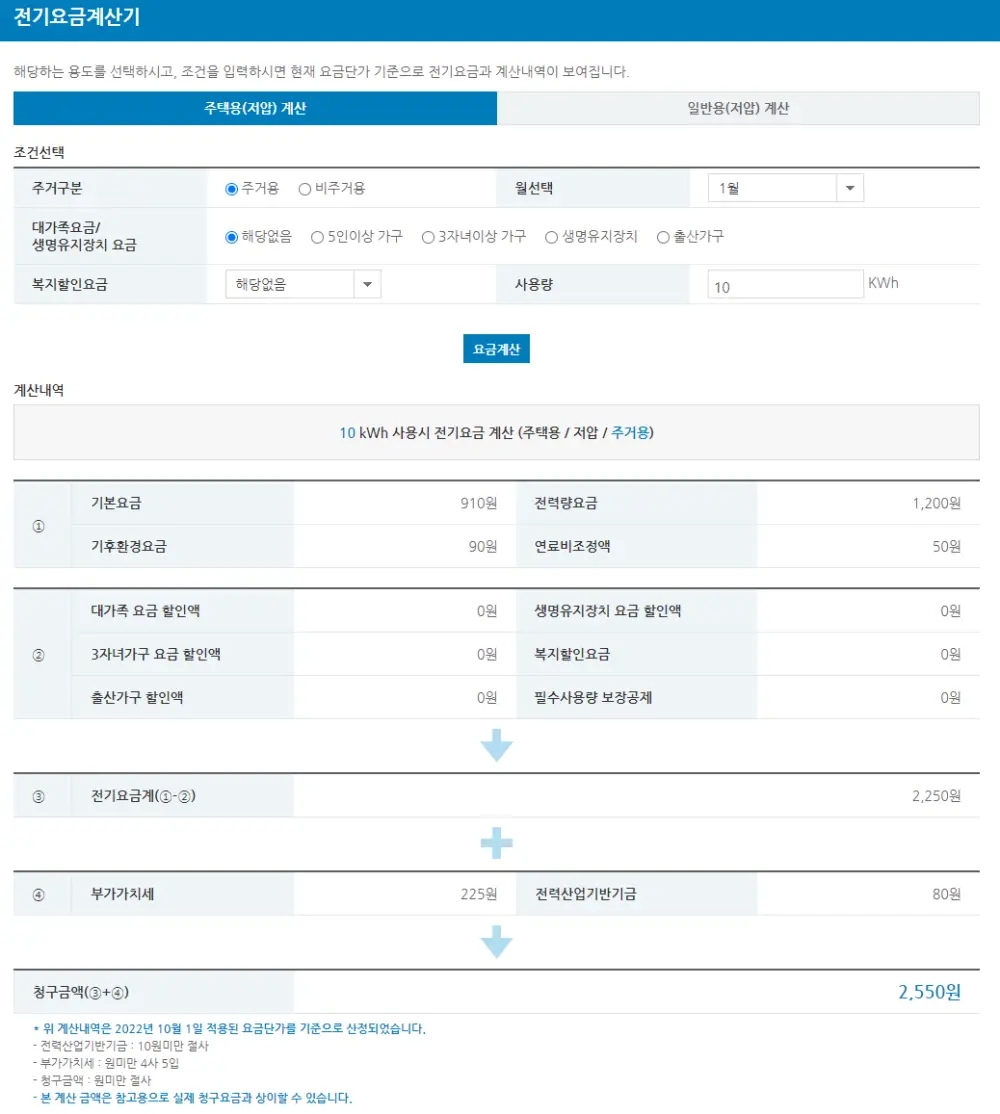Switch to 일반용(저압) 계산 tab
This screenshot has width=1000, height=1114.
click(740, 108)
